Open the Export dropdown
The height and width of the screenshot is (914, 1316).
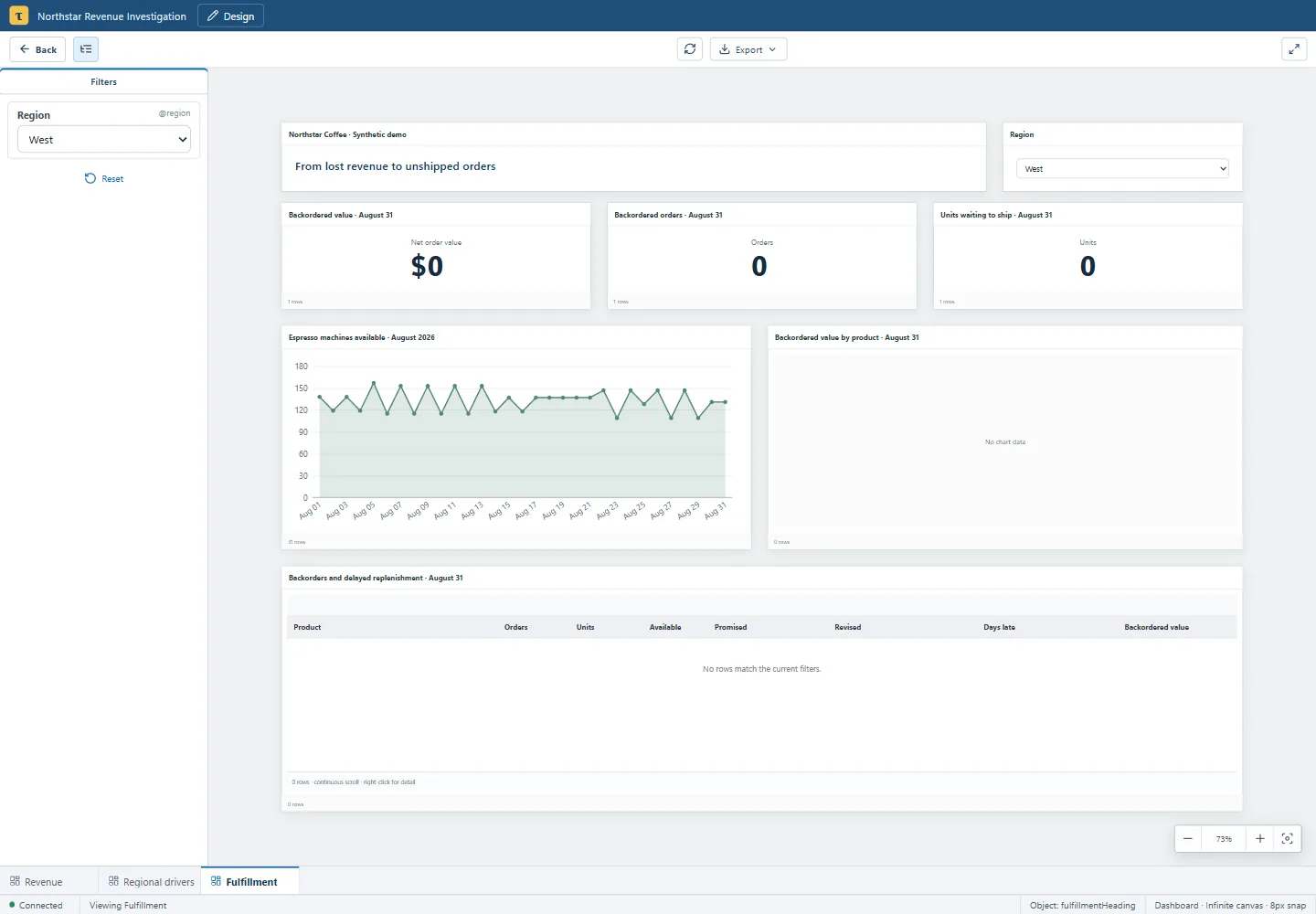click(x=748, y=49)
